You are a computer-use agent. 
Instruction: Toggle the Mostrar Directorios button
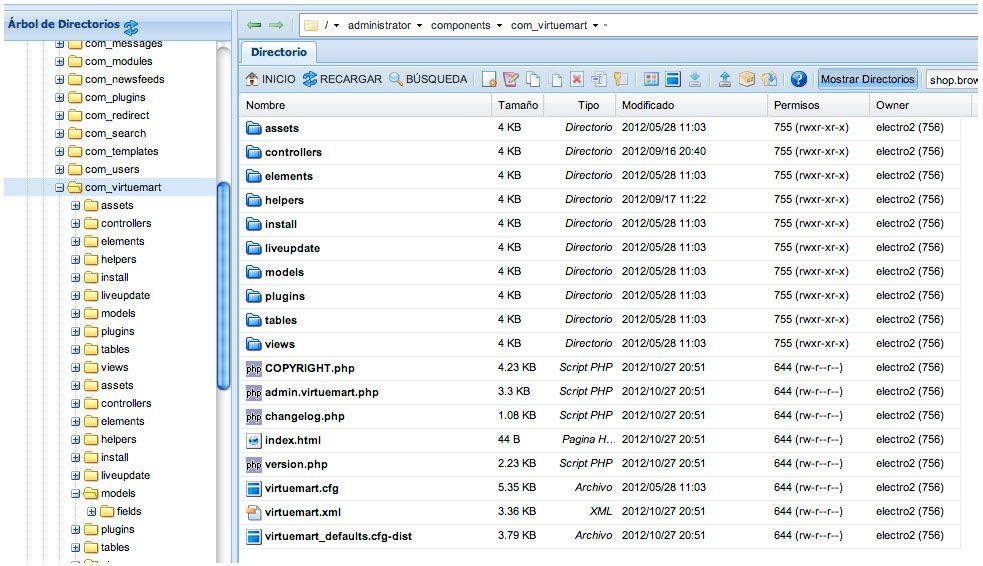[868, 79]
